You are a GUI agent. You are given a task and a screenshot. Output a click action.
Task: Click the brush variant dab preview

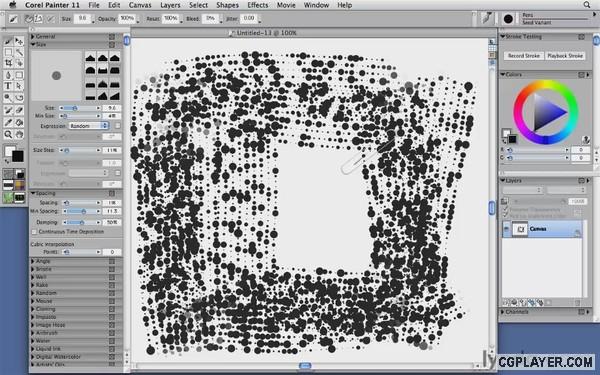[508, 19]
